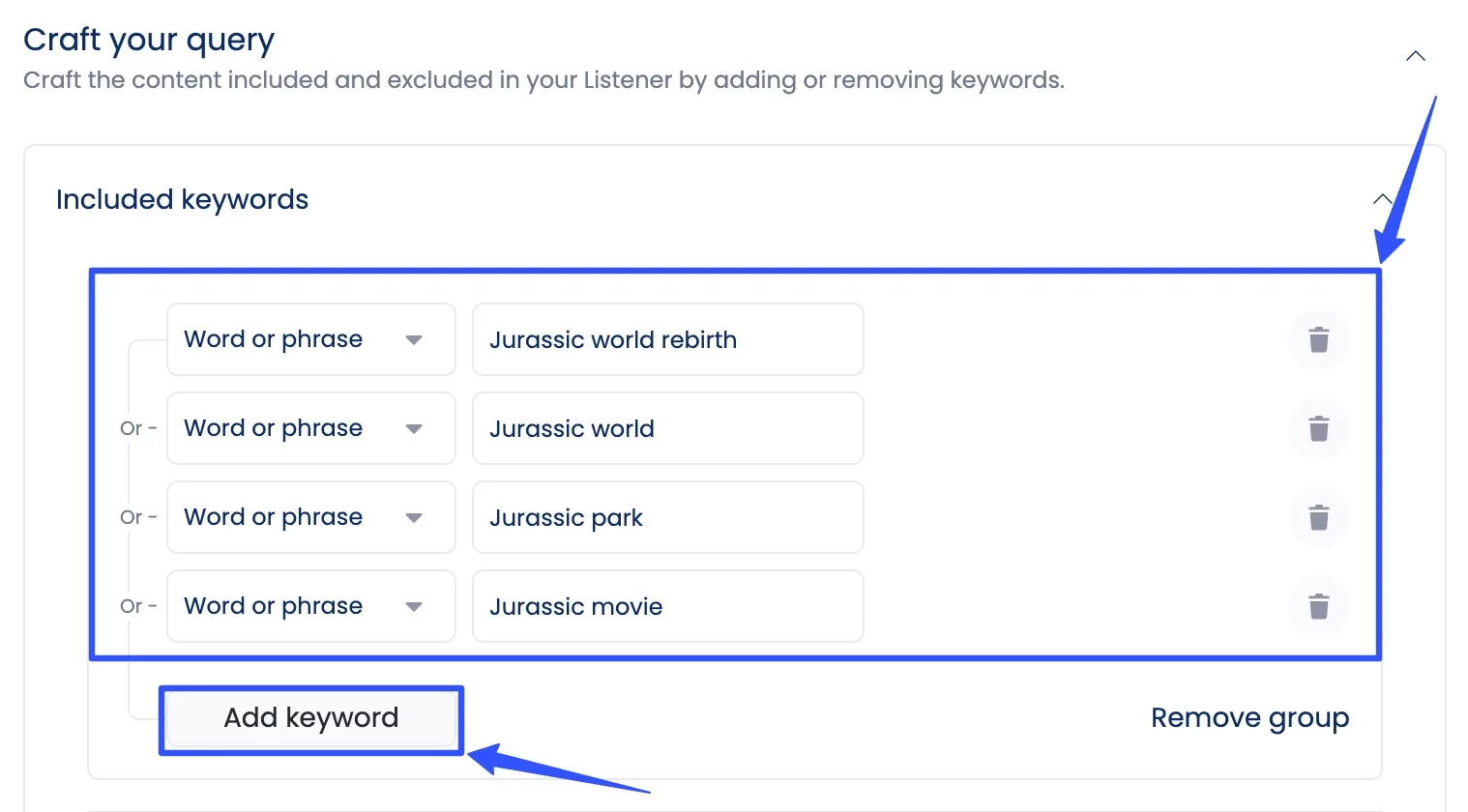Collapse the 'Craft your query' section
This screenshot has width=1468, height=812.
point(1415,56)
